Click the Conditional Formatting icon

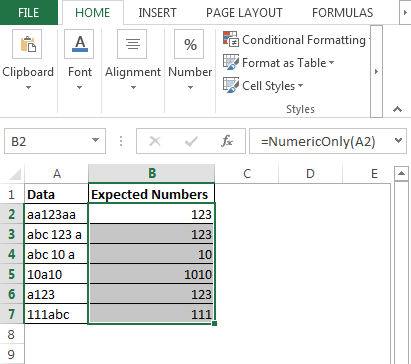coord(231,39)
